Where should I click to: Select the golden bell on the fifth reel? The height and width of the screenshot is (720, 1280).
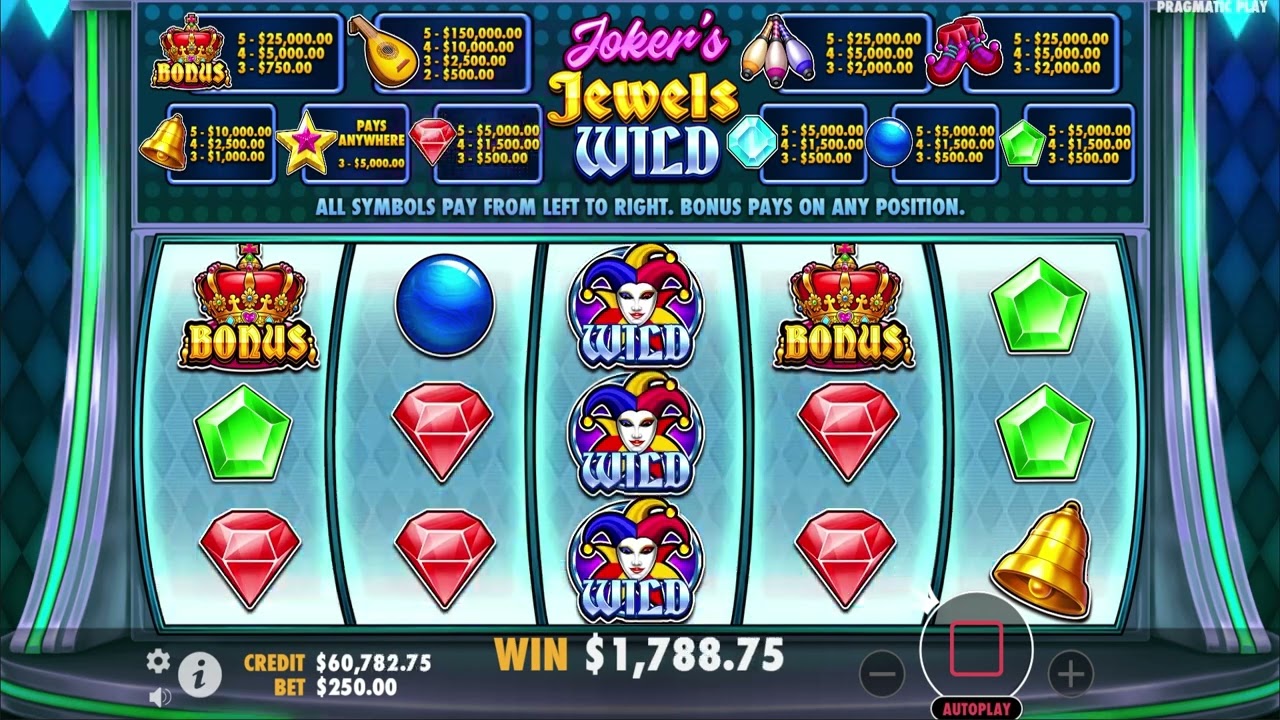point(1042,558)
